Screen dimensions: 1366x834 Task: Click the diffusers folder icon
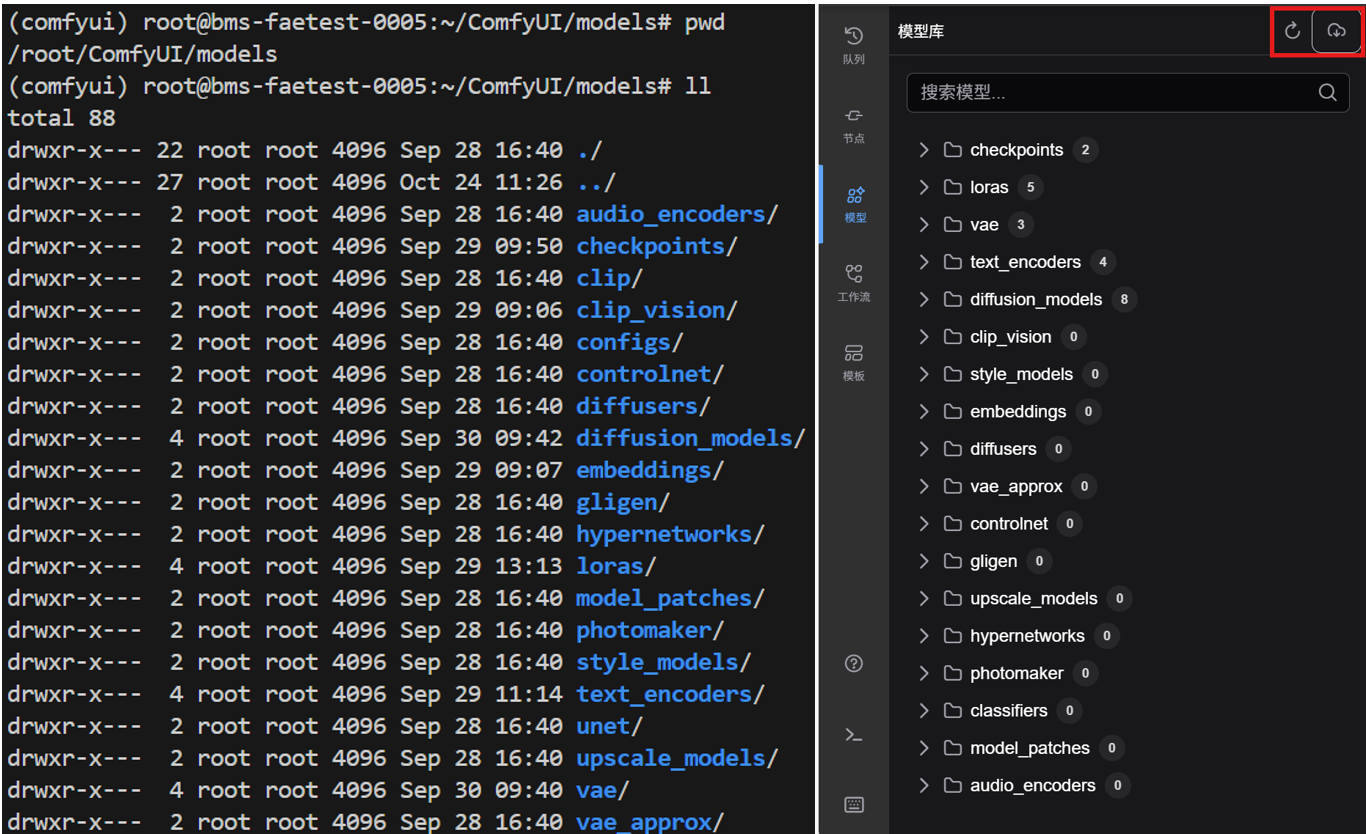952,449
